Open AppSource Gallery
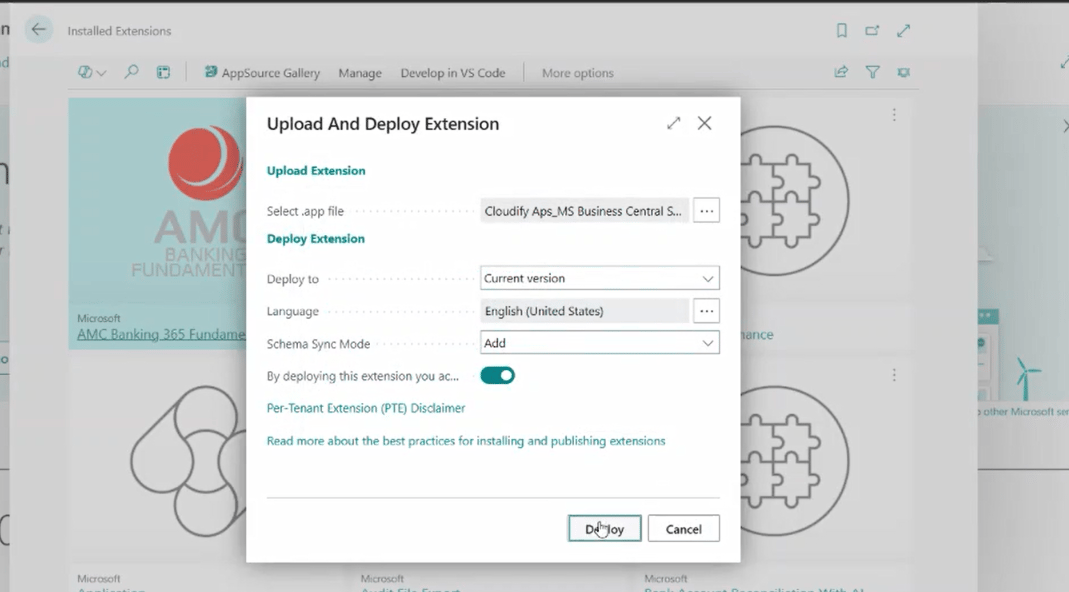This screenshot has height=592, width=1069. coord(262,72)
